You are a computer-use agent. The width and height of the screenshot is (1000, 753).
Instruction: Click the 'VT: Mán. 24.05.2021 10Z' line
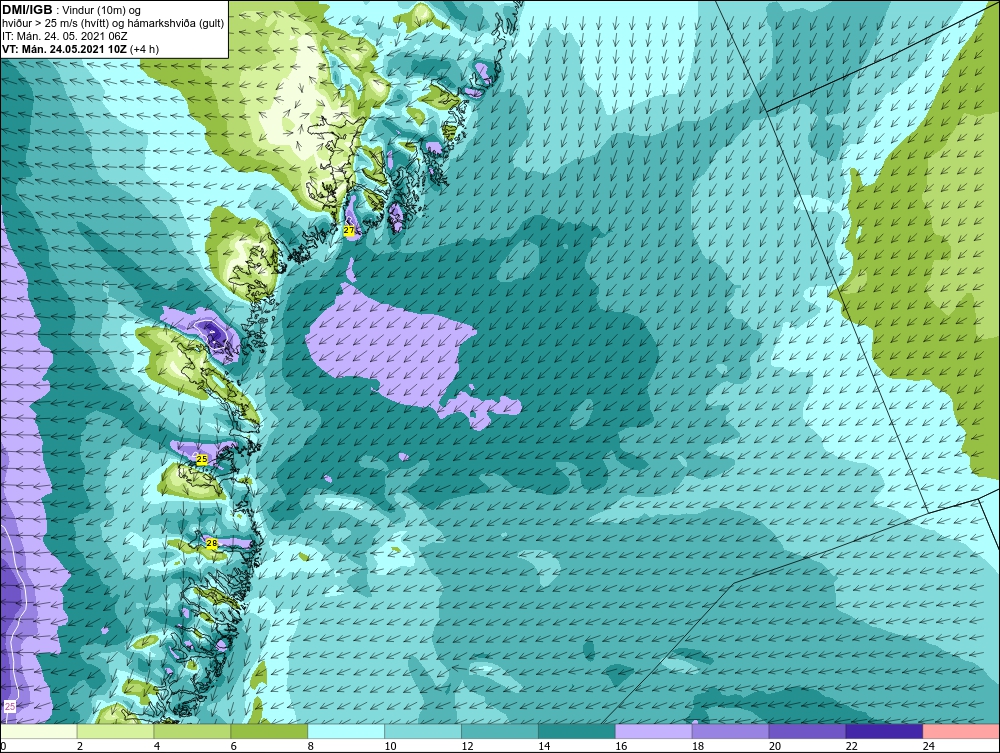(64, 49)
